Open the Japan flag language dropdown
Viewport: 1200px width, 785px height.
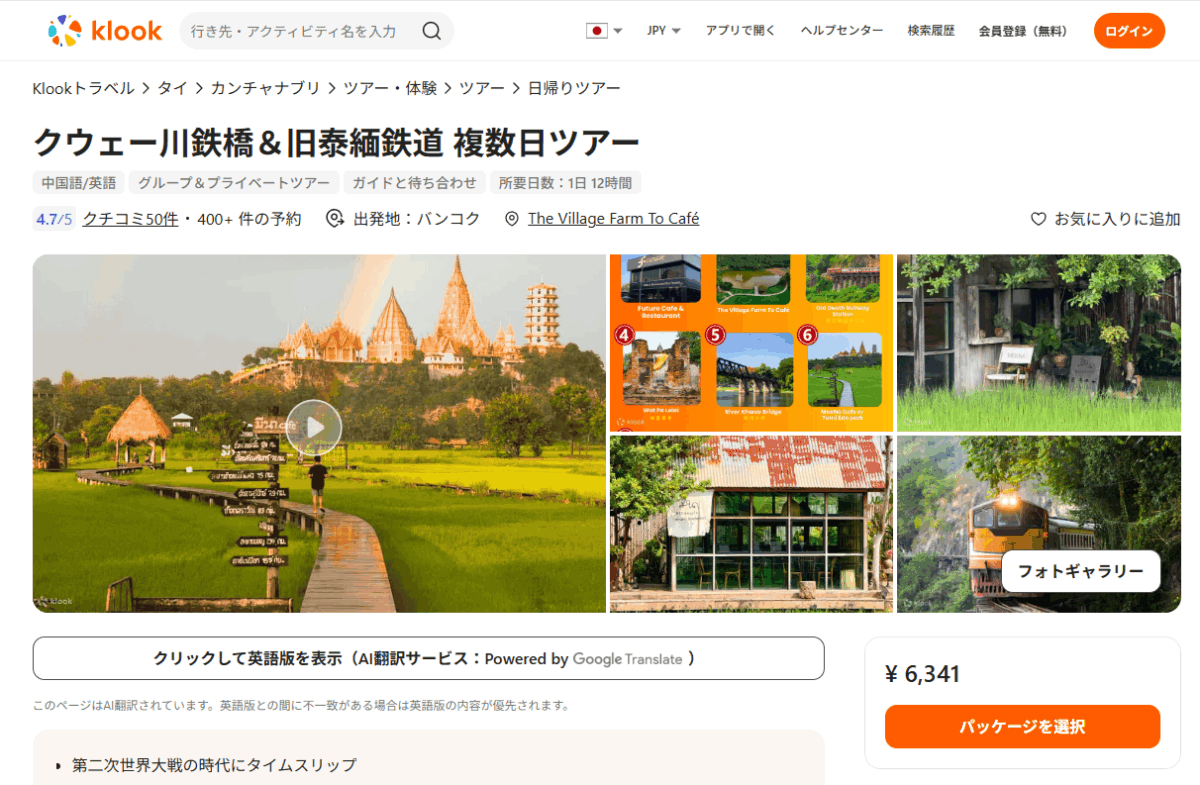click(604, 31)
